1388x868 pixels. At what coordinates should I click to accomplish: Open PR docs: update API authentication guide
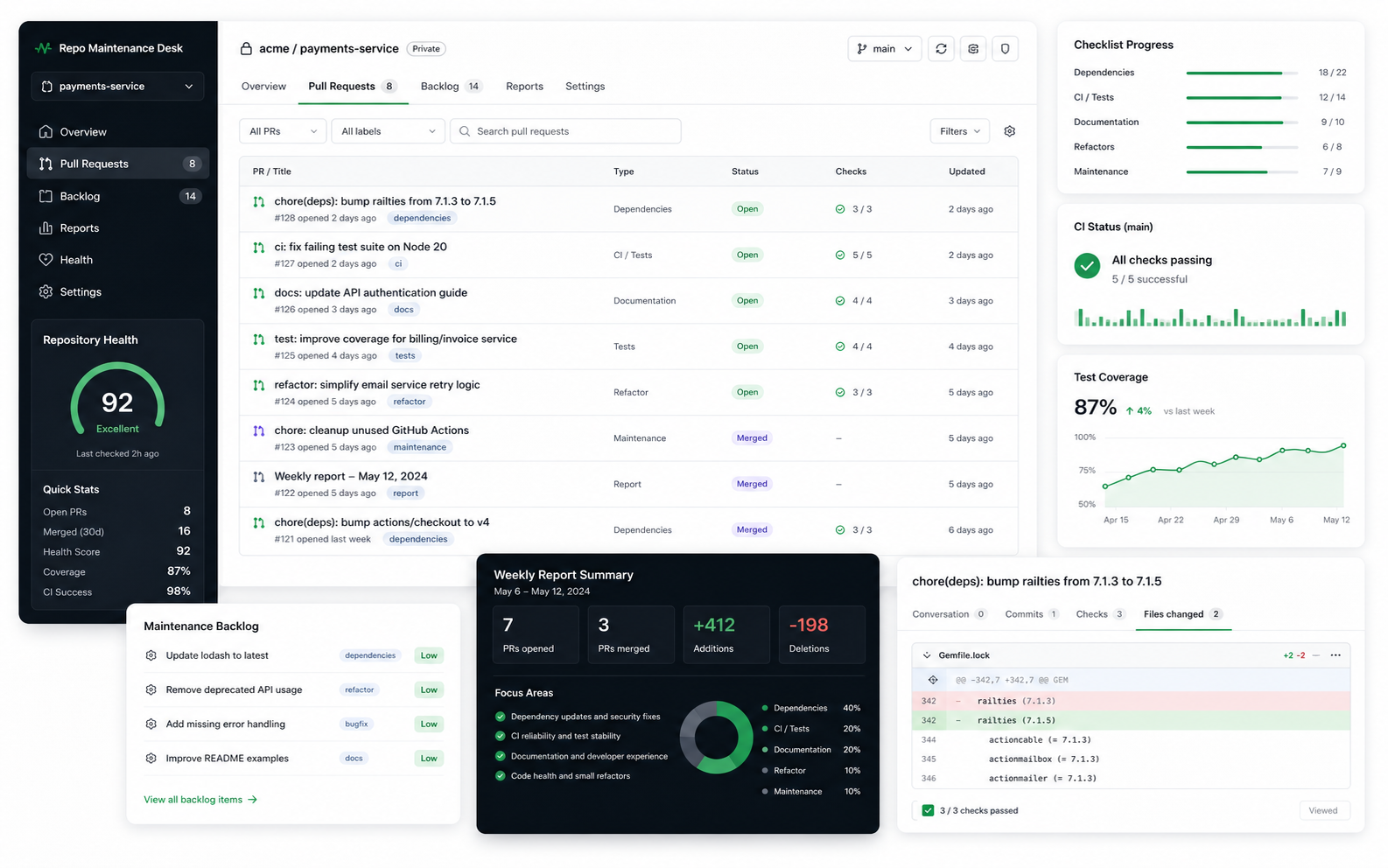point(371,293)
